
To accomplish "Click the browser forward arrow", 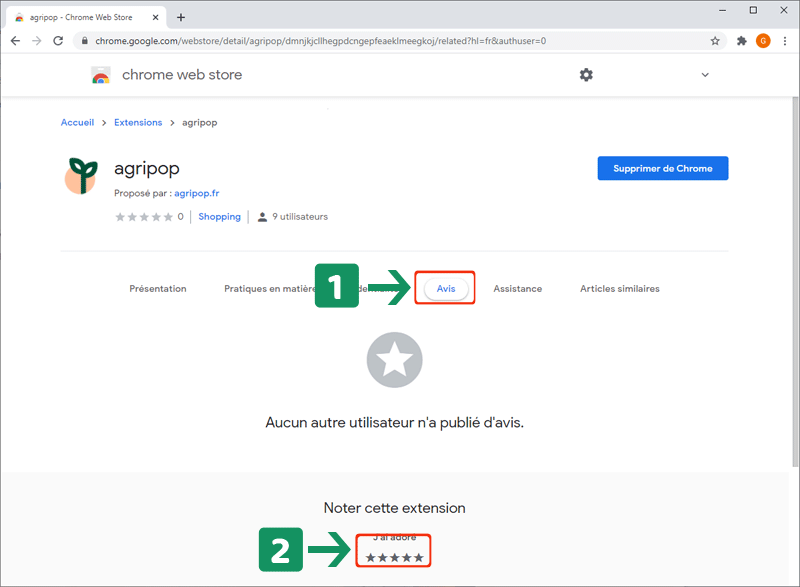I will pyautogui.click(x=36, y=41).
